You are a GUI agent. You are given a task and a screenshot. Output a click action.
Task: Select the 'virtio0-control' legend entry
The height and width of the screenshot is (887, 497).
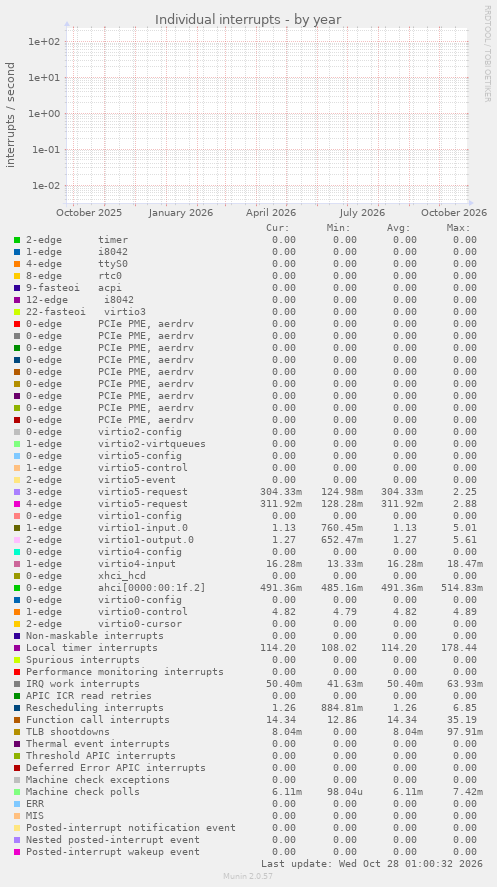coord(107,612)
